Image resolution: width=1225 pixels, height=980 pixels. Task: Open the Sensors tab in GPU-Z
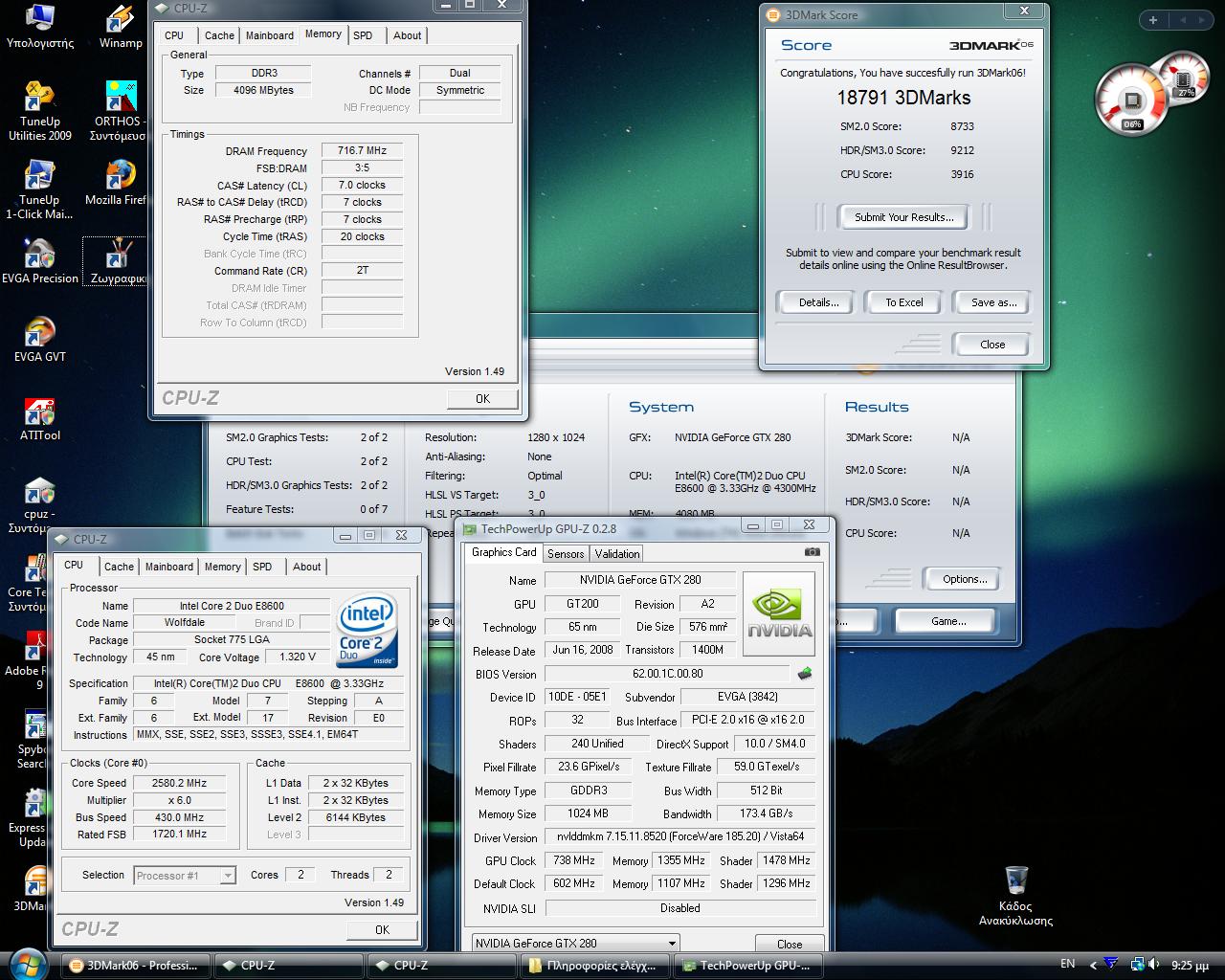pos(566,554)
